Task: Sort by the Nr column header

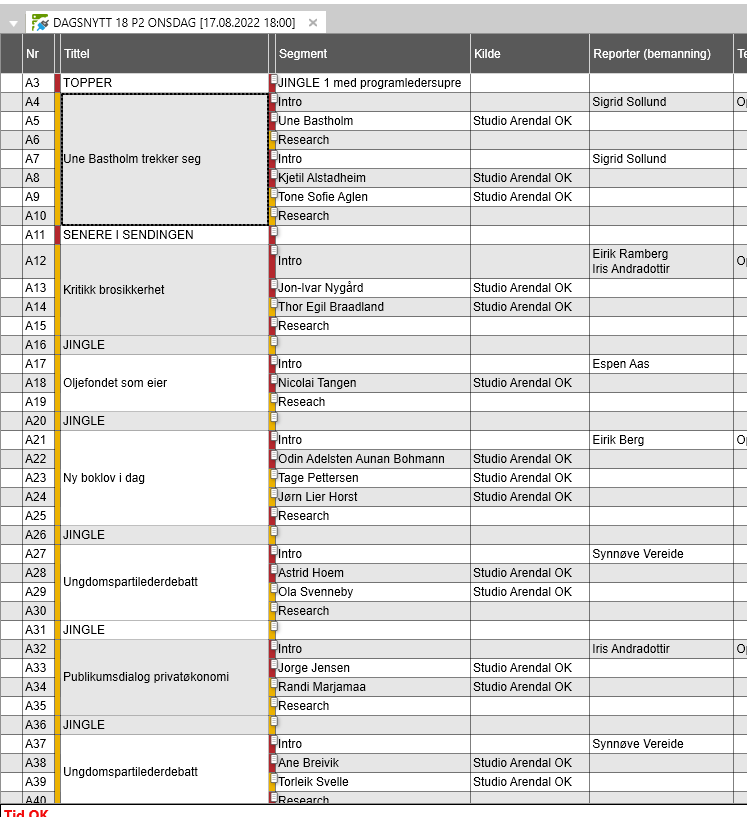Action: tap(39, 54)
